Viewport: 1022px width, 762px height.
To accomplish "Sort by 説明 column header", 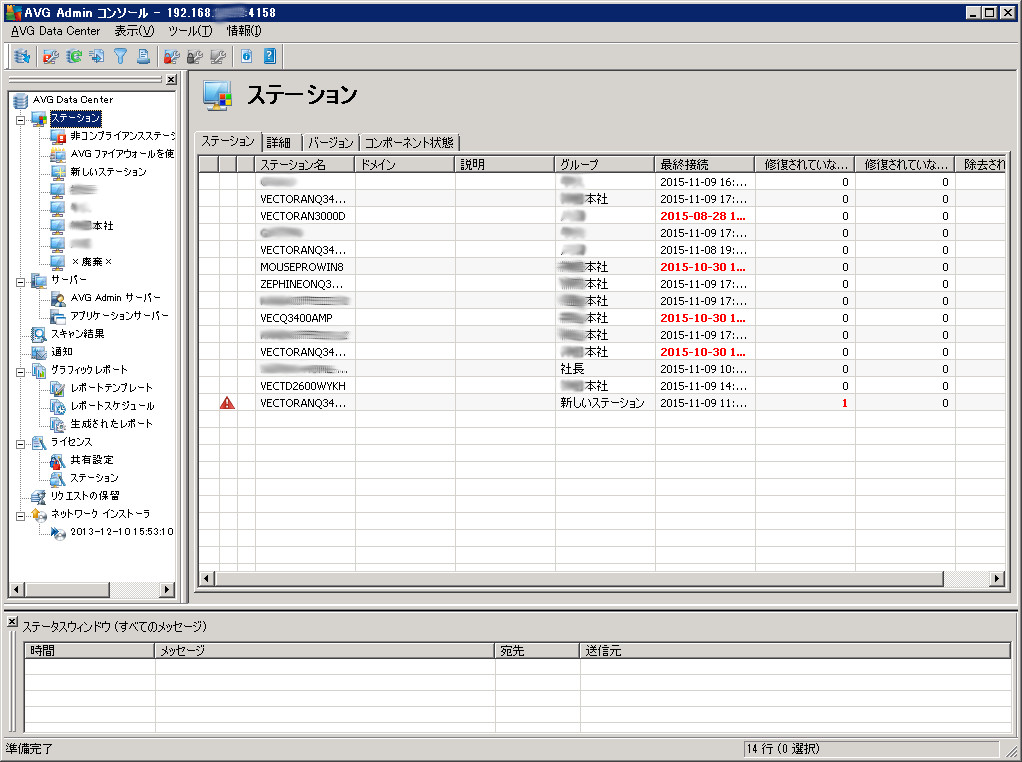I will coord(504,164).
